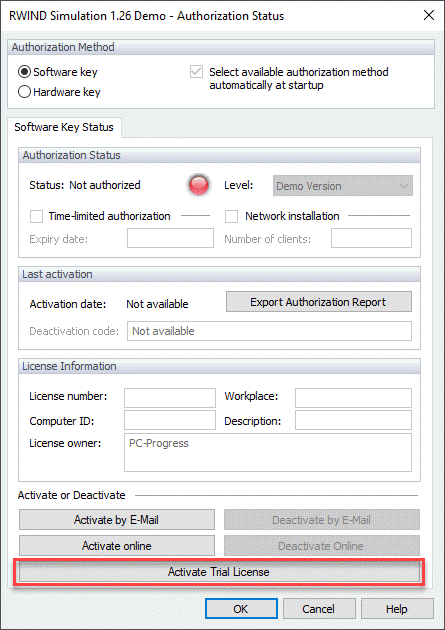
Task: Click the 'Authorization Method' group header
Action: [x=221, y=47]
